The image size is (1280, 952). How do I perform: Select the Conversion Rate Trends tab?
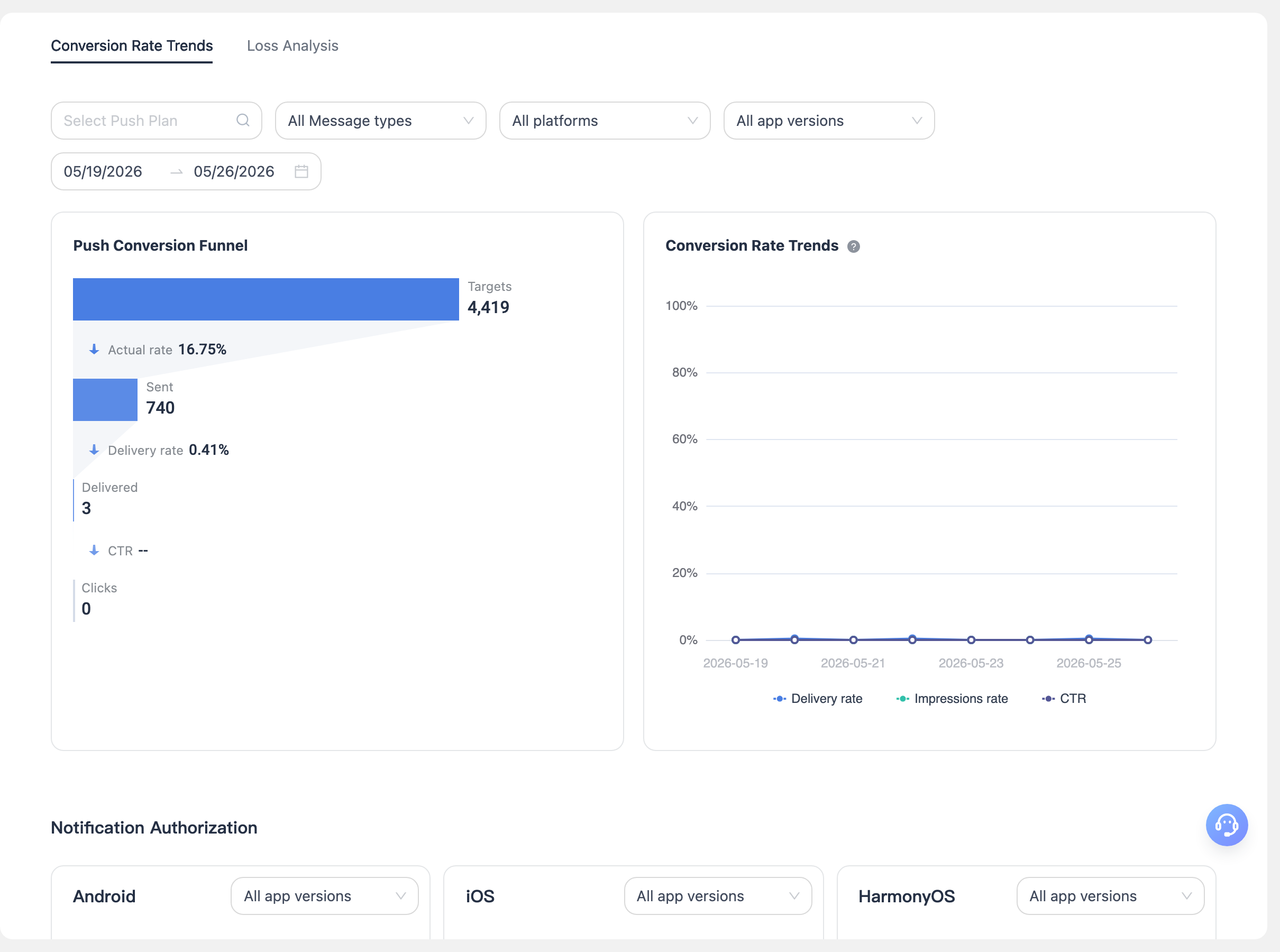132,45
